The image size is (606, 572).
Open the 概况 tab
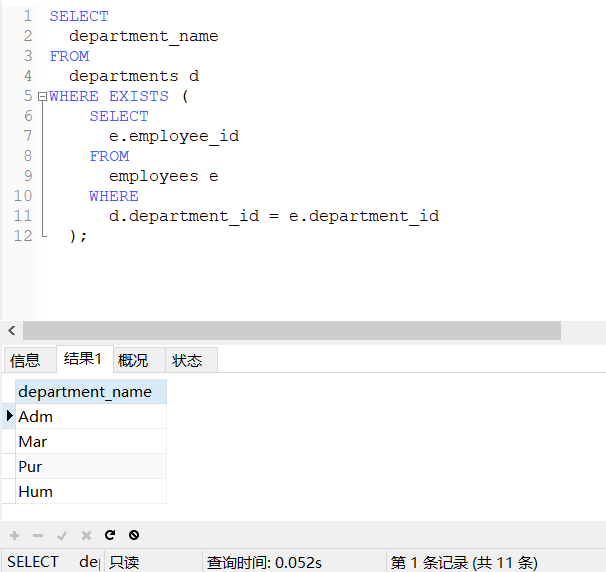[x=133, y=360]
